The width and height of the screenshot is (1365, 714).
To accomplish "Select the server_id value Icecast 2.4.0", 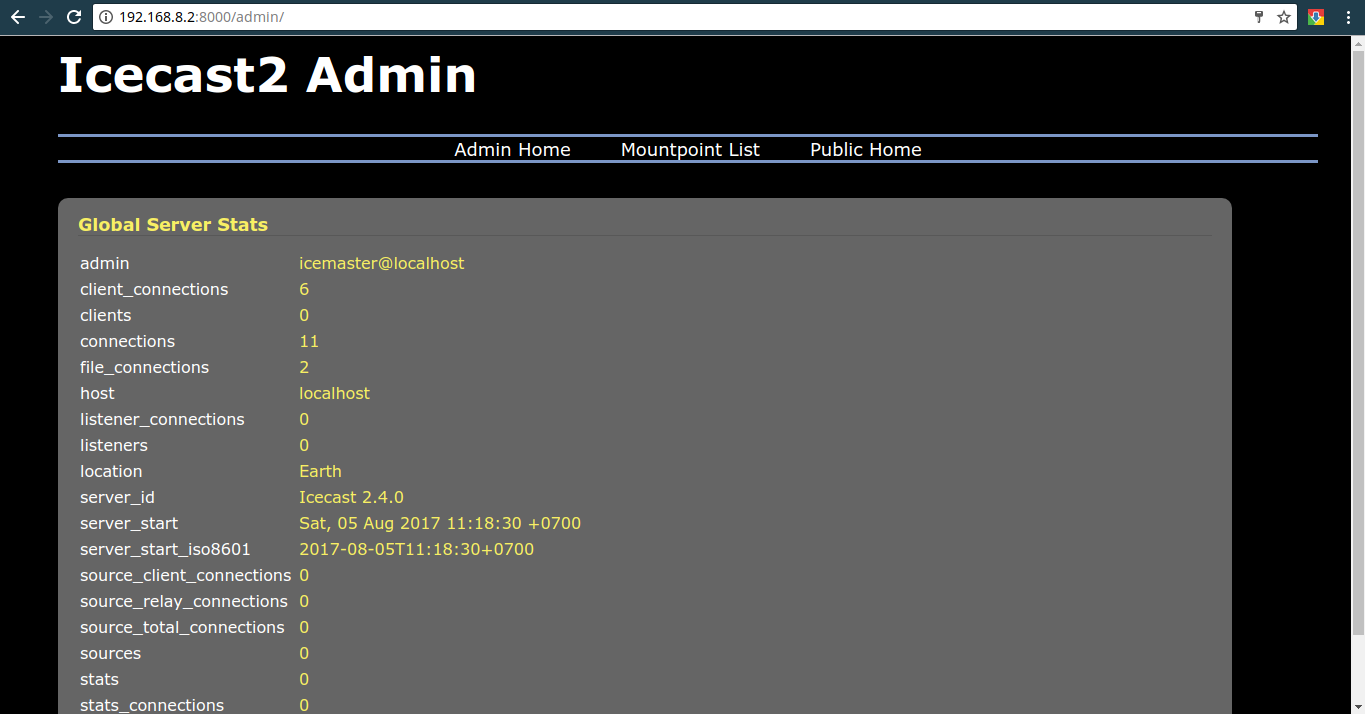I will click(351, 498).
